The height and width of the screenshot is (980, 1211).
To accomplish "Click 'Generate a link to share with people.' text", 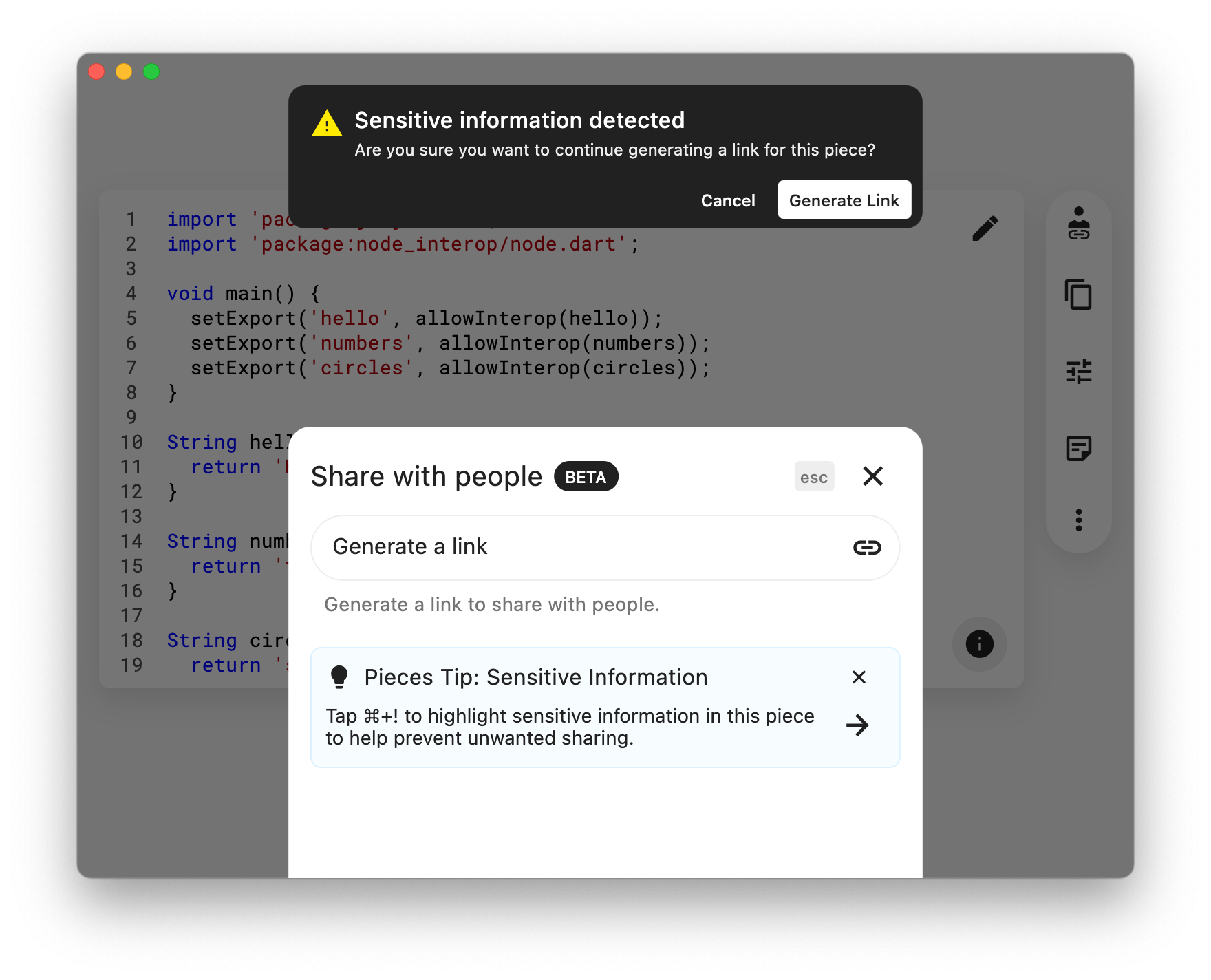I will tap(492, 604).
